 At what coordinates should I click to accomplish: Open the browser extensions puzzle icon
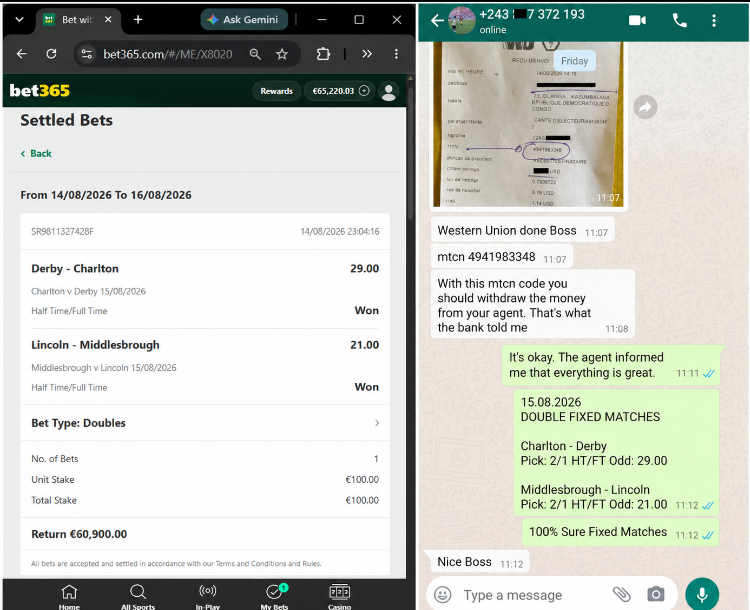click(x=324, y=54)
